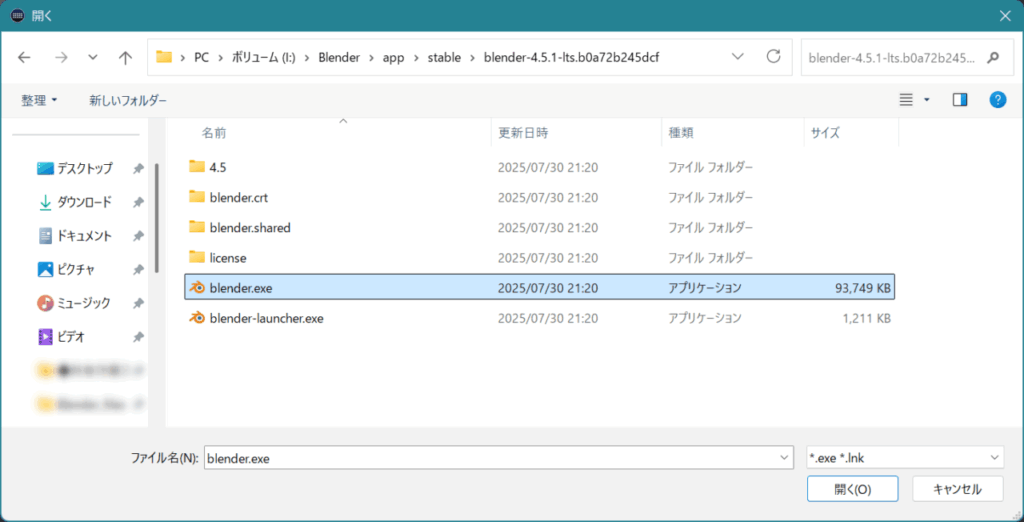Click 新しいフォルダー to create a folder

tap(128, 100)
